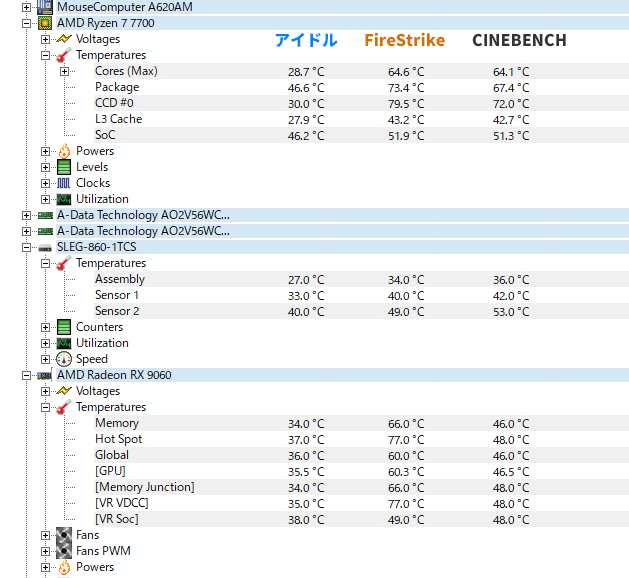Expand the Clocks node

pos(46,183)
